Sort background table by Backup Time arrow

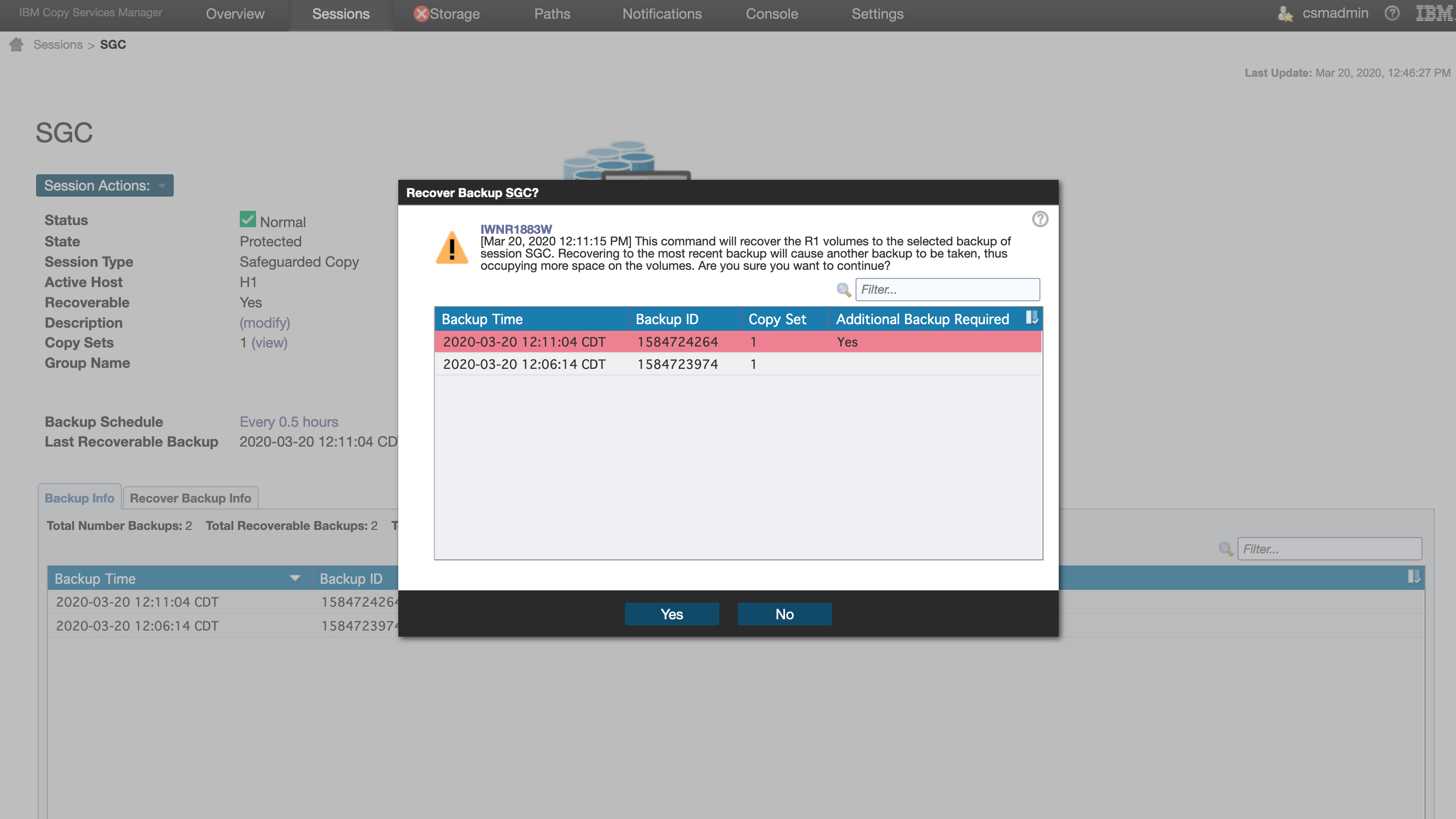295,578
